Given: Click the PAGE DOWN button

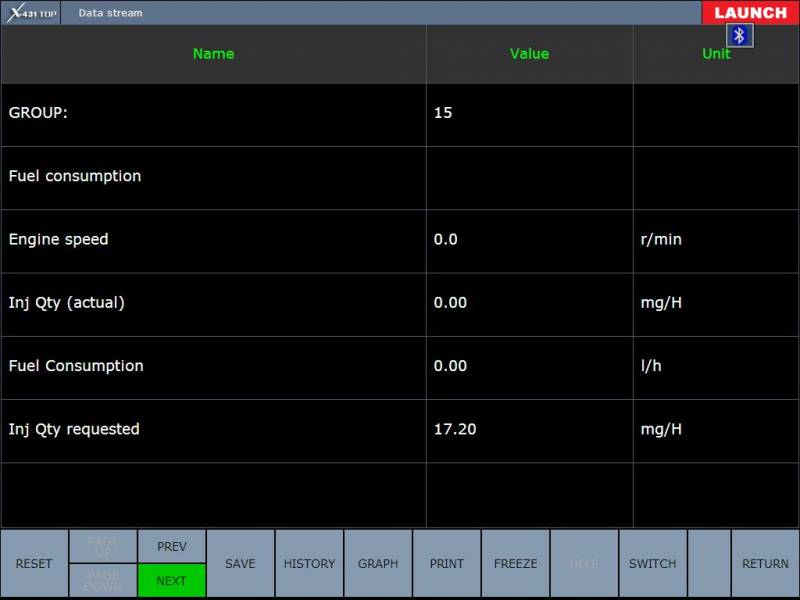Looking at the screenshot, I should 103,581.
